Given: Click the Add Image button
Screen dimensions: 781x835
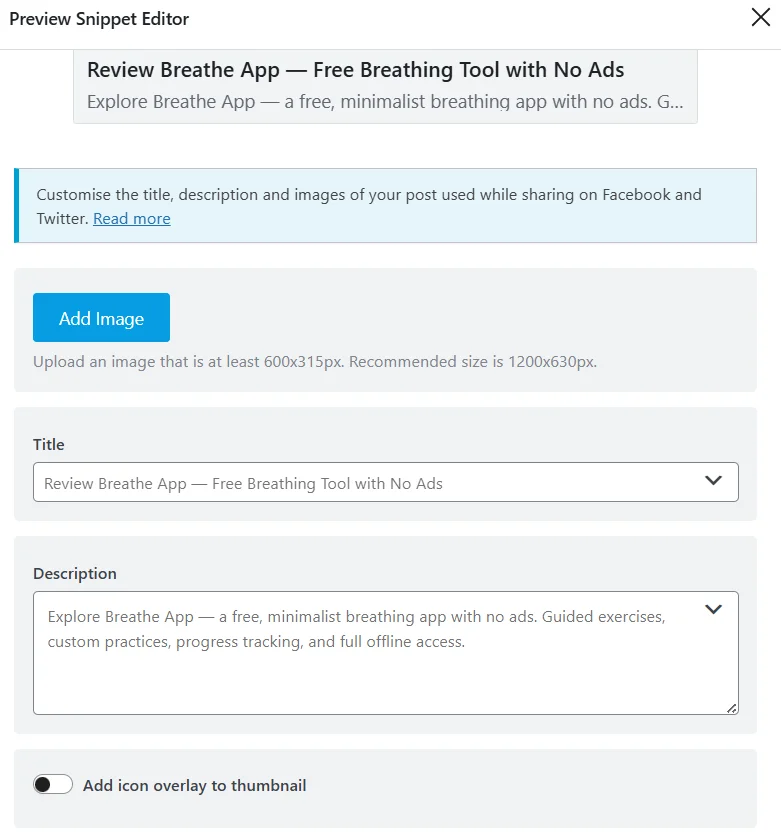Looking at the screenshot, I should [101, 317].
